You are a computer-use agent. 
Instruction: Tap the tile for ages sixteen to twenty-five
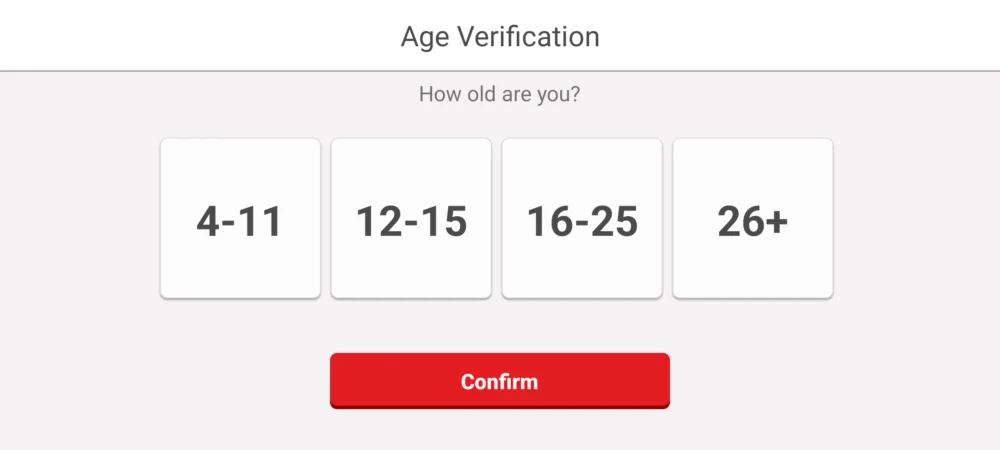pyautogui.click(x=582, y=218)
